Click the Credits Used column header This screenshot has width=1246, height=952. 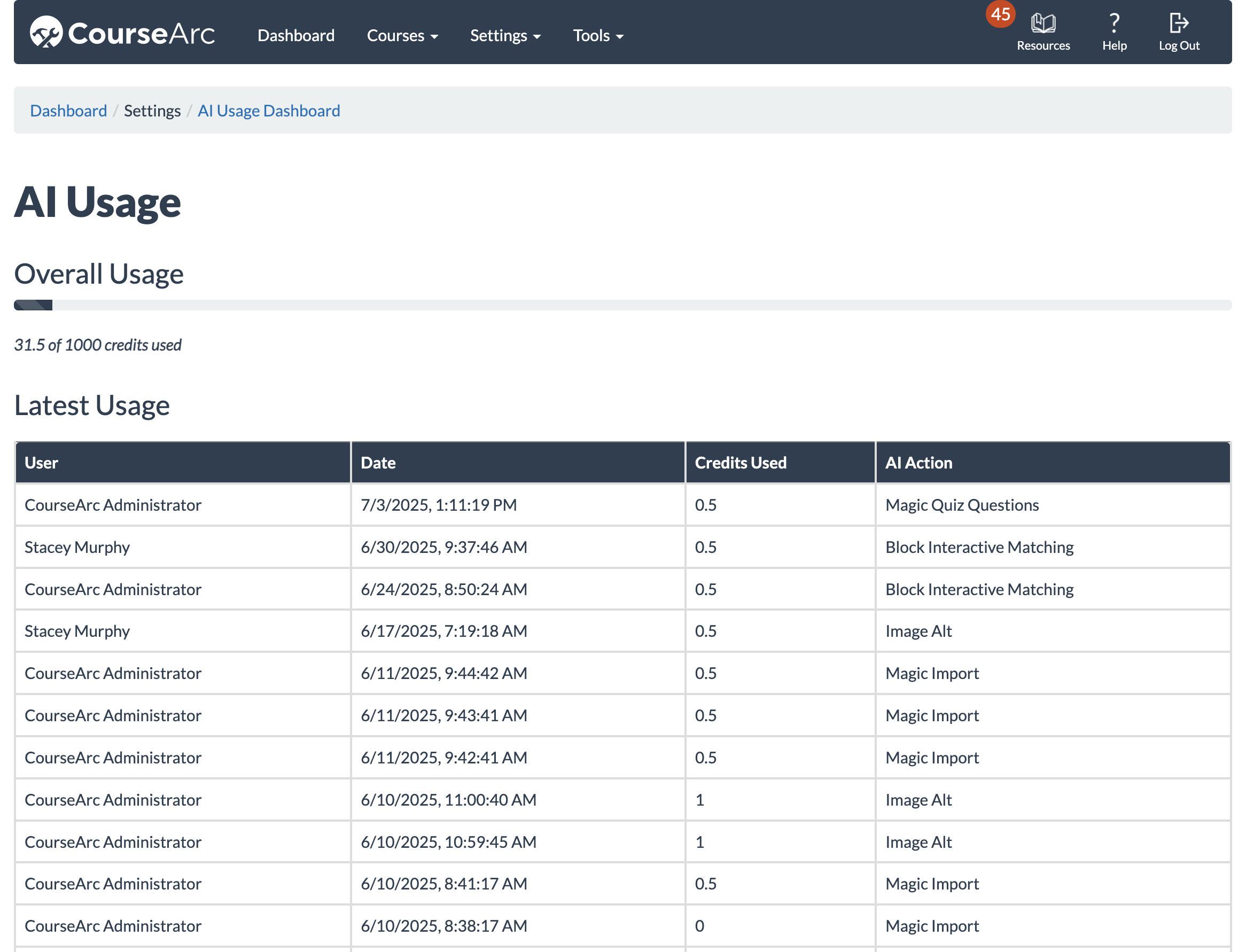coord(780,463)
